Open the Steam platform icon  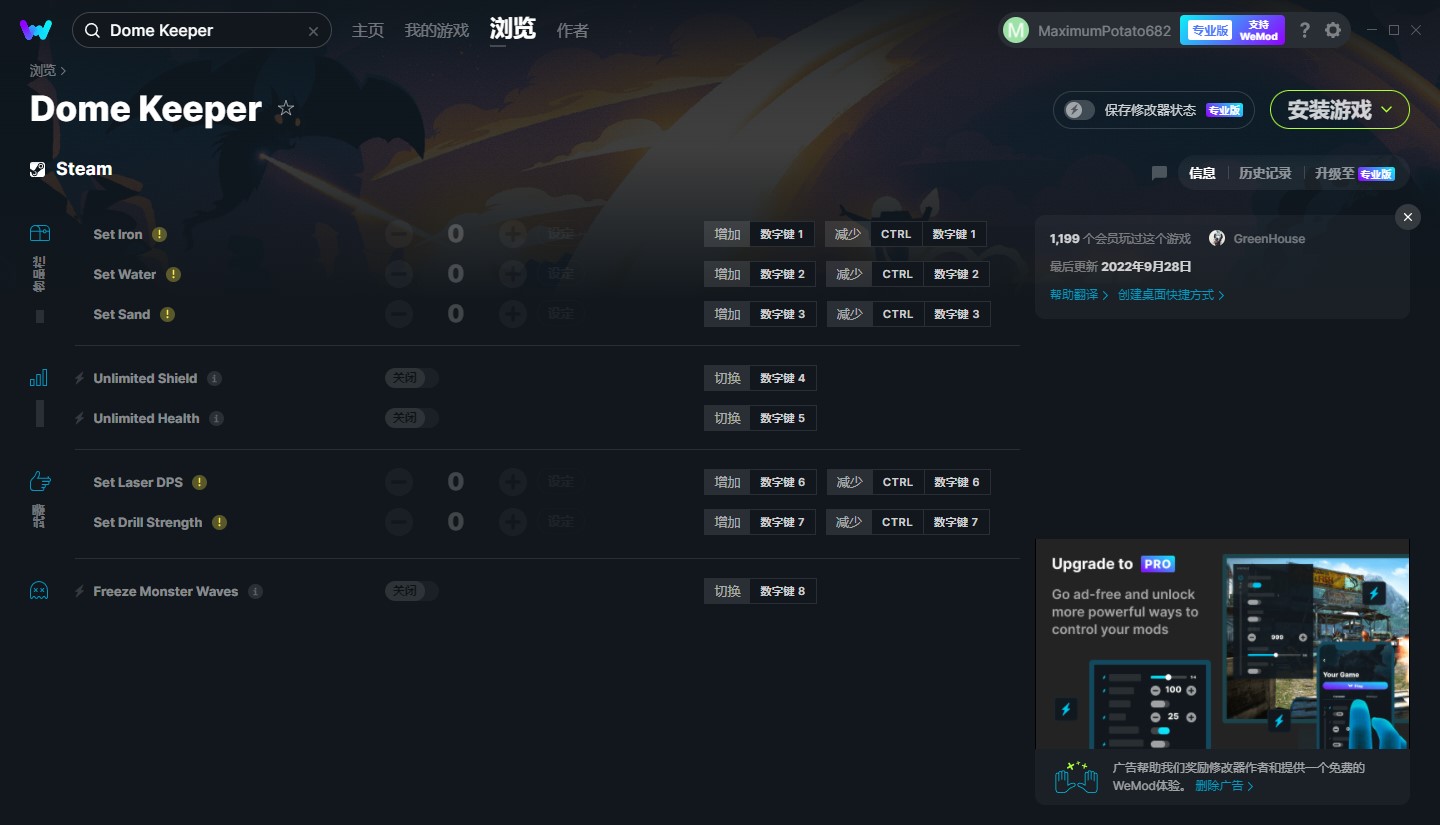pyautogui.click(x=38, y=169)
